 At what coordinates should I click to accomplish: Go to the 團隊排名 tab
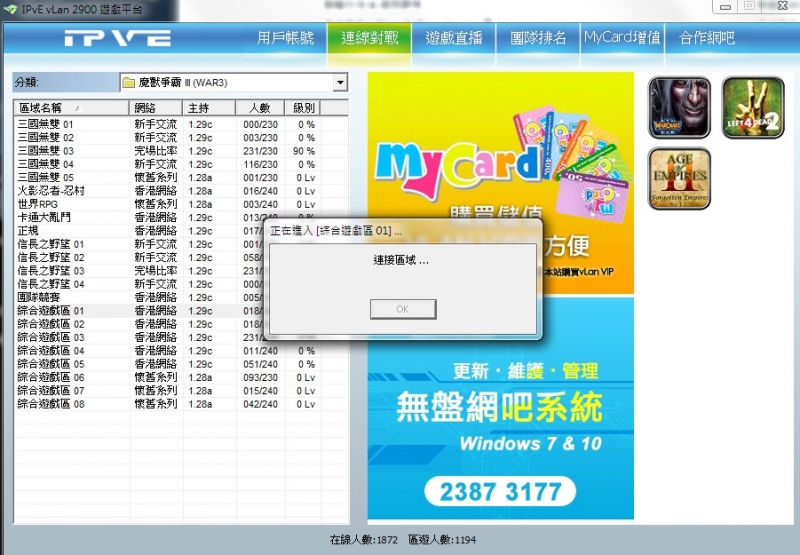tap(538, 38)
